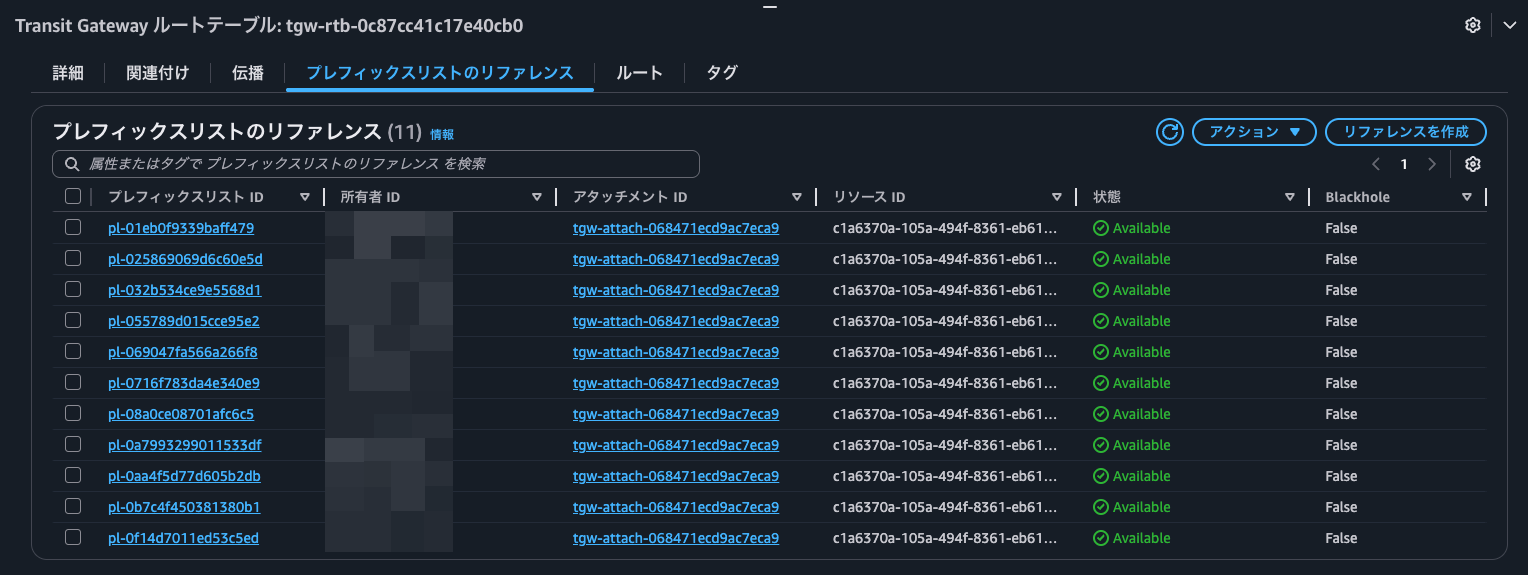Select checkbox for pl-01eb0f9339baff479 row

click(x=73, y=228)
